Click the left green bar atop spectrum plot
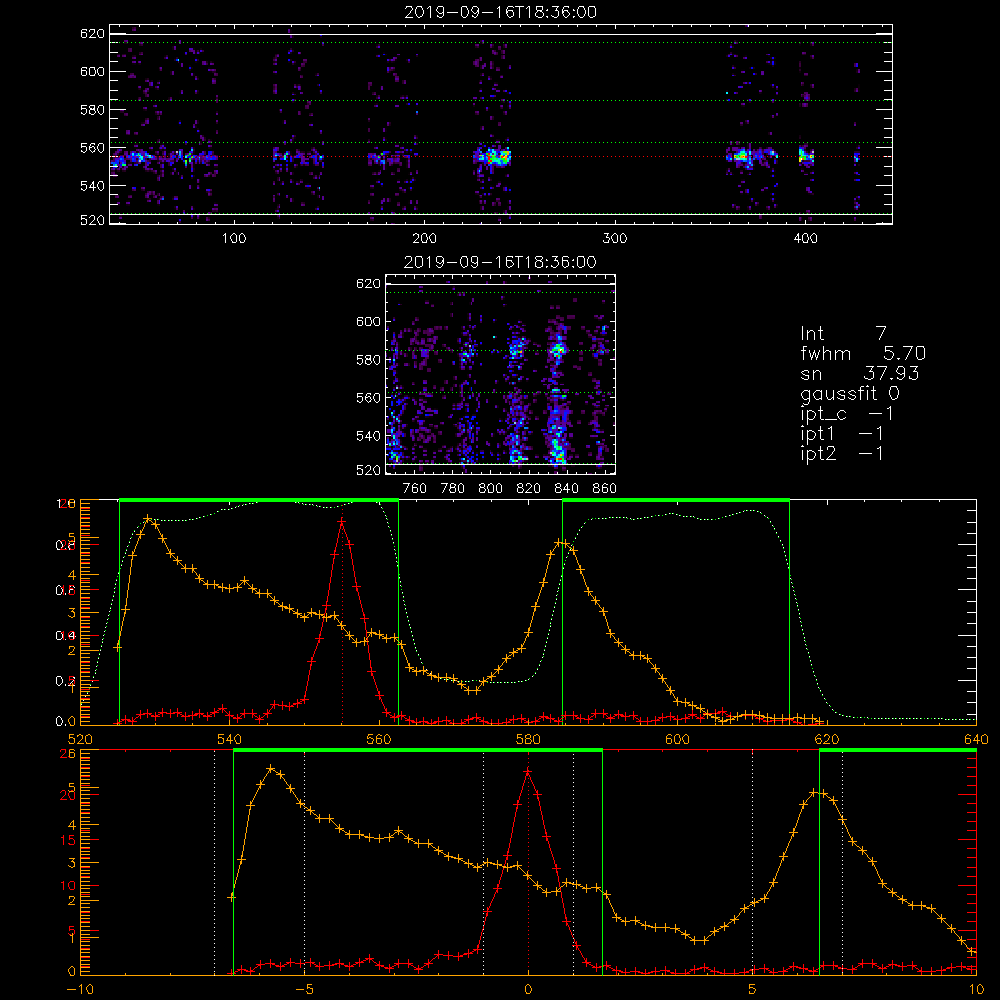Viewport: 1000px width, 1000px height. coord(259,500)
